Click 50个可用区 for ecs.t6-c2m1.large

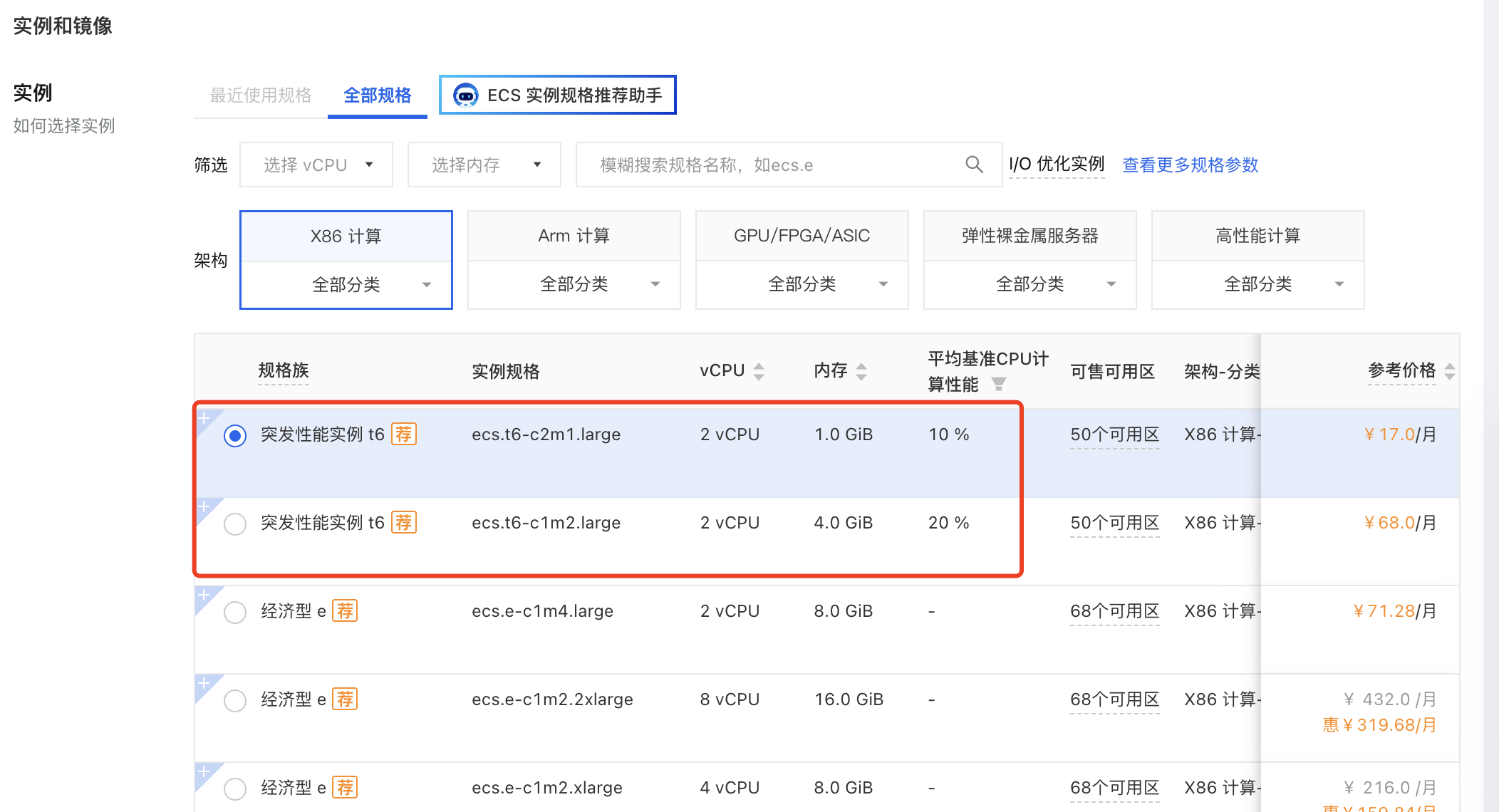[x=1115, y=434]
